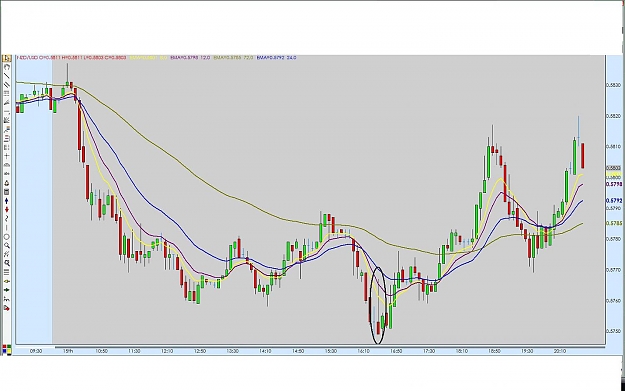Viewport: 625px width, 391px height.
Task: Click the blue 0.5792 EMA price tag
Action: coord(614,201)
